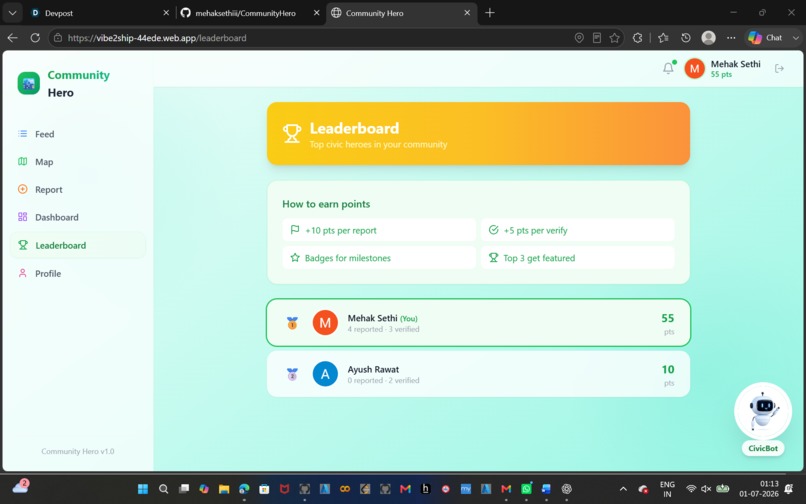Refresh the page with the reload icon
The image size is (806, 504).
click(35, 38)
